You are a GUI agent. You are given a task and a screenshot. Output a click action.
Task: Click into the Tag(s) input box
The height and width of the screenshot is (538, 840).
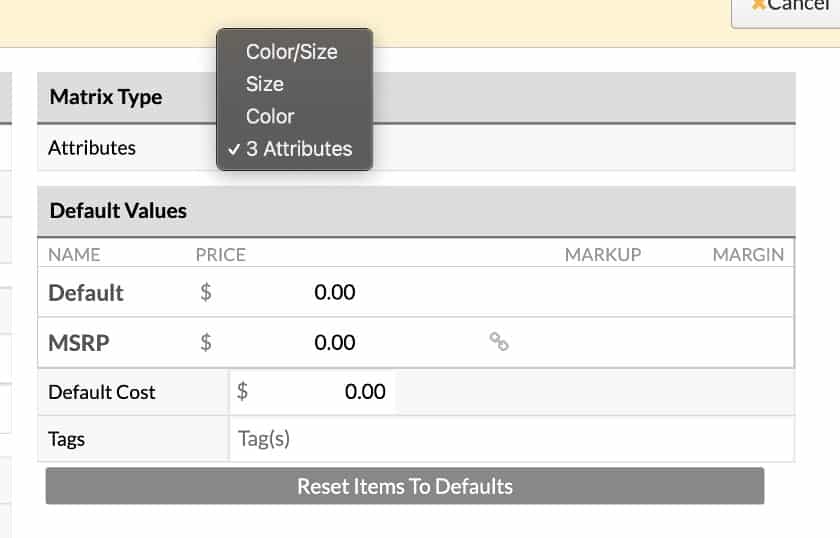coord(512,439)
